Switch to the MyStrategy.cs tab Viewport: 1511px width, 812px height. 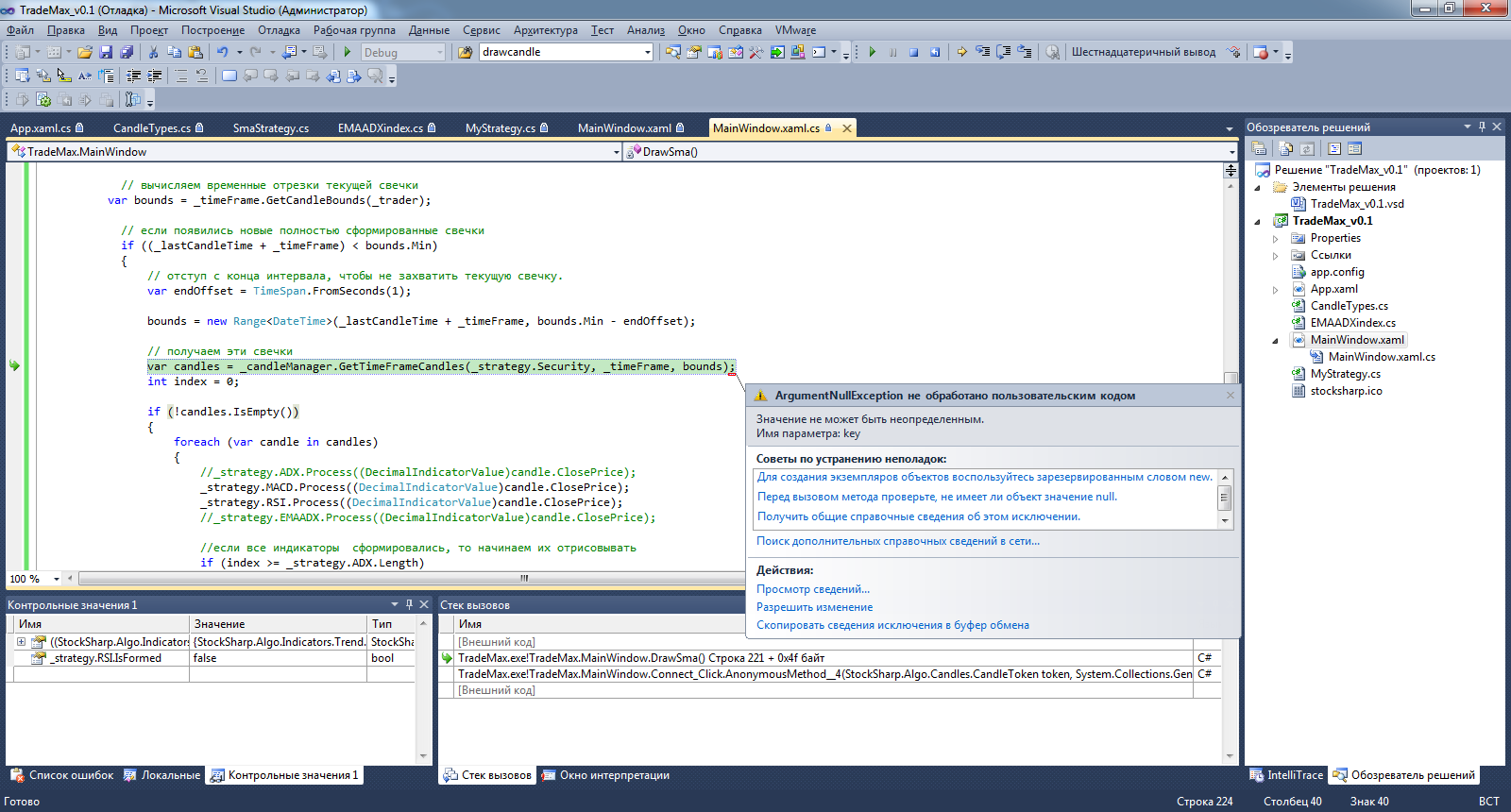click(x=506, y=128)
